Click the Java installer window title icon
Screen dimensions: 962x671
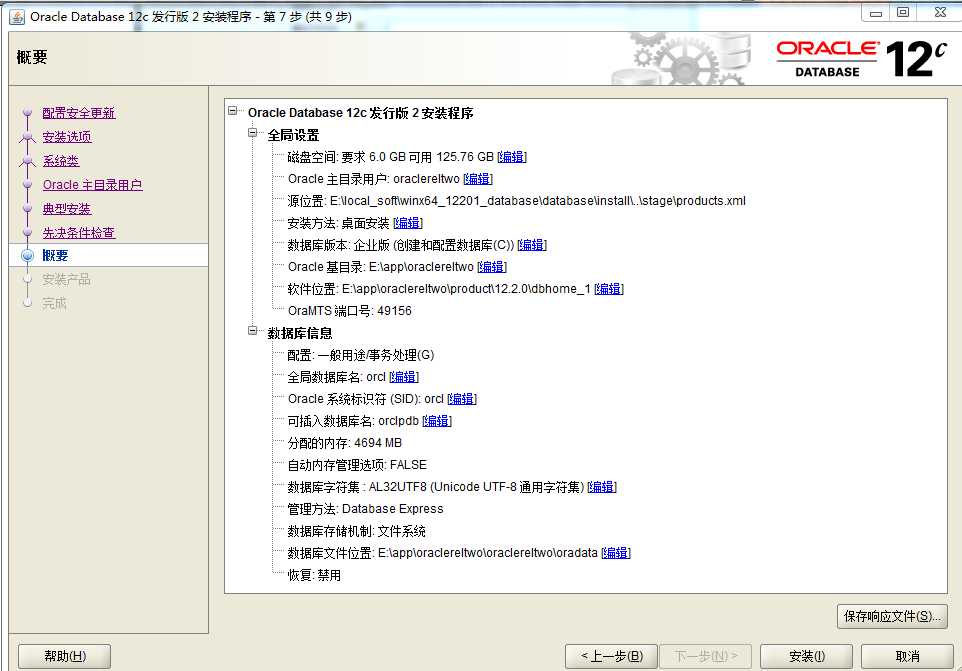click(x=17, y=17)
